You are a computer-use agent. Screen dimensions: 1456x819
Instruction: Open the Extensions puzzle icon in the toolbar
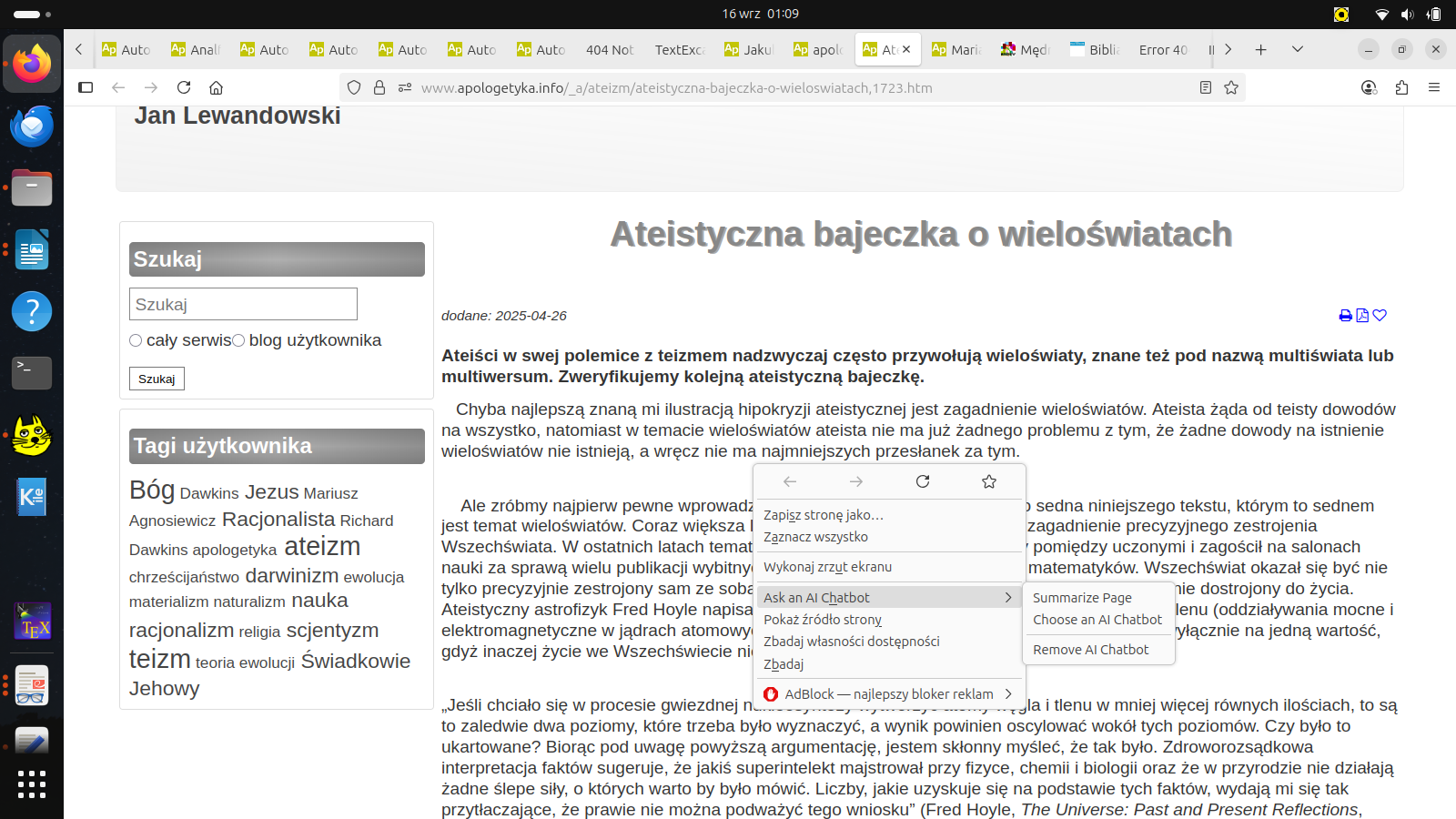click(x=1401, y=88)
